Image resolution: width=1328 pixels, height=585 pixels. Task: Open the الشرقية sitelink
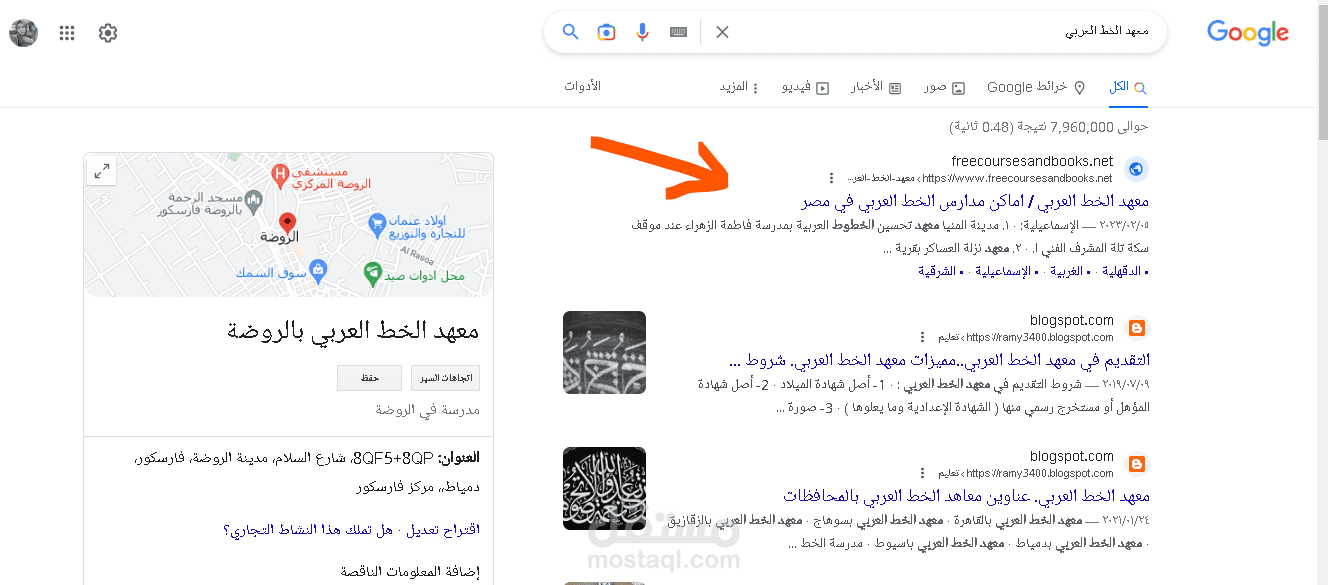936,271
